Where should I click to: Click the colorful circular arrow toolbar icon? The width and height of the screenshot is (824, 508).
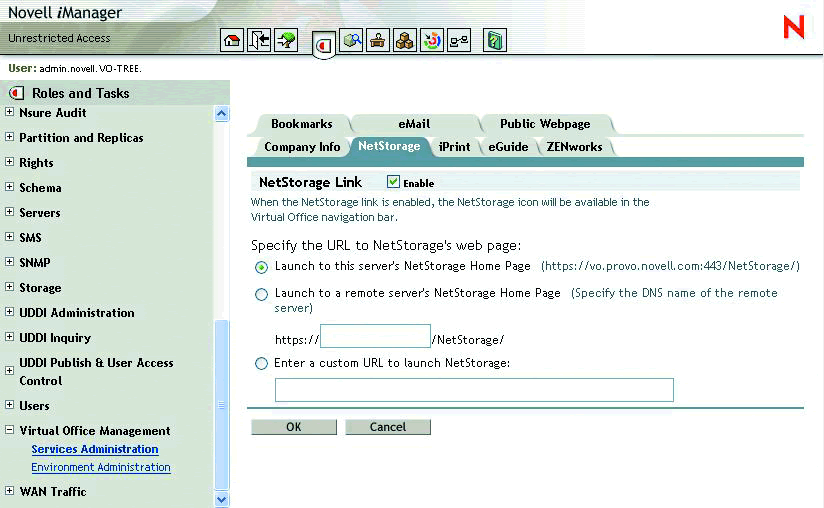coord(432,40)
